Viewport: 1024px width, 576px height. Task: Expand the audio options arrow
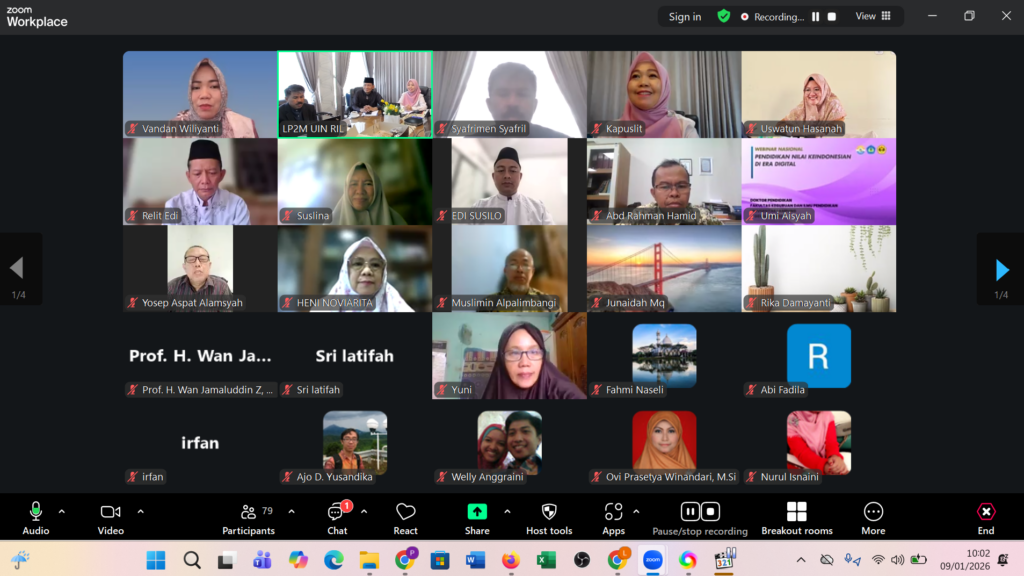click(62, 512)
